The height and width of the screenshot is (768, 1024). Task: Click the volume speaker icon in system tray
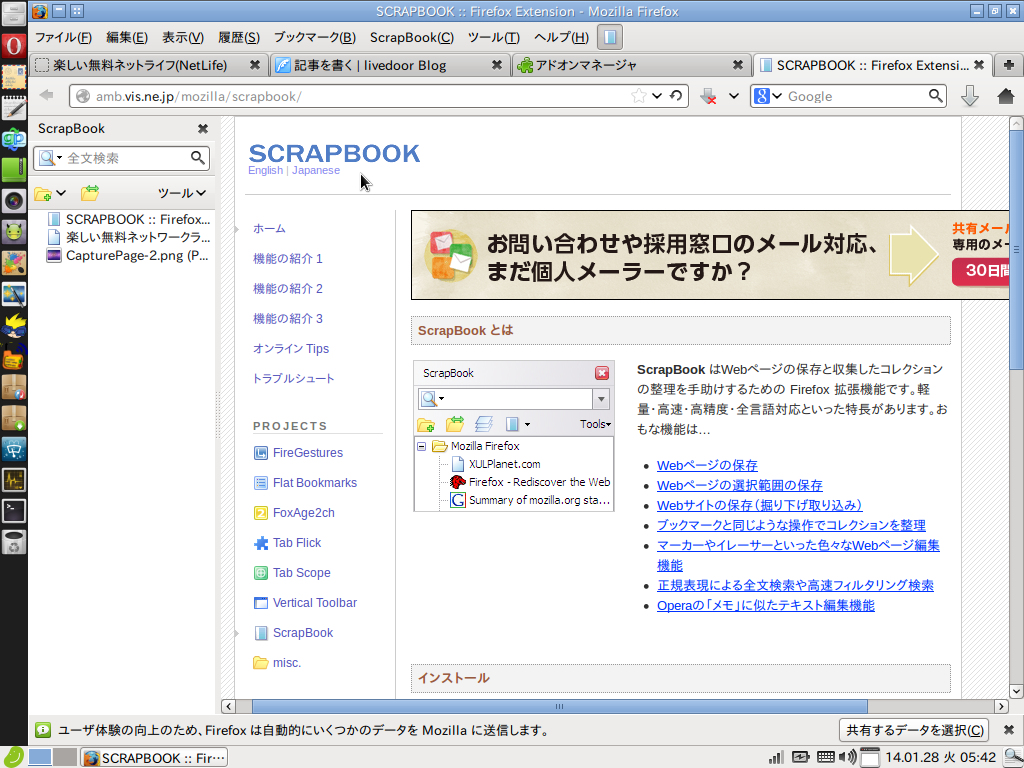(x=848, y=757)
